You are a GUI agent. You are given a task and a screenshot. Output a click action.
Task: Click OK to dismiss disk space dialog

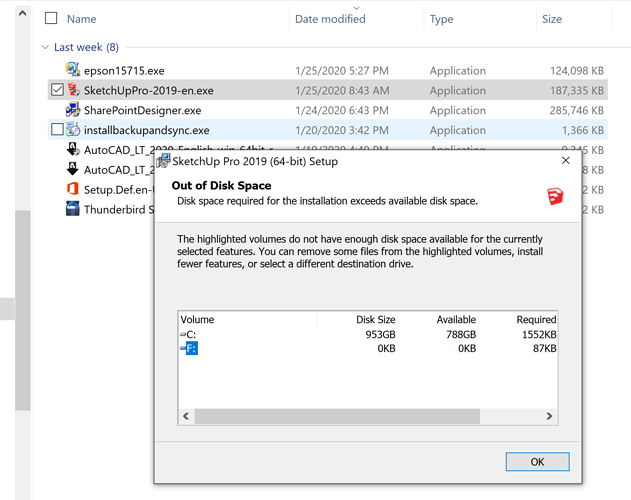tap(537, 461)
